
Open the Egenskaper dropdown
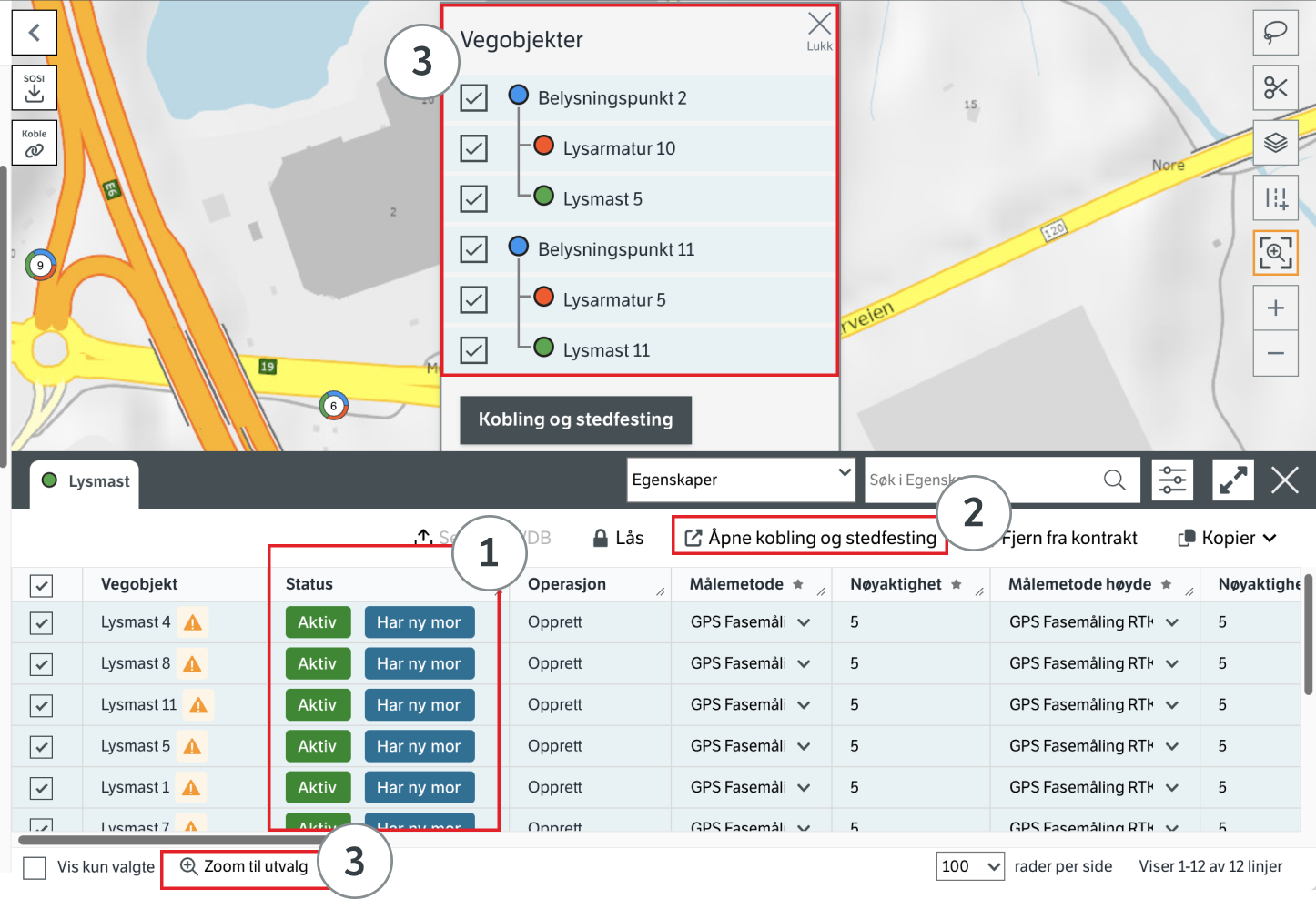(740, 480)
